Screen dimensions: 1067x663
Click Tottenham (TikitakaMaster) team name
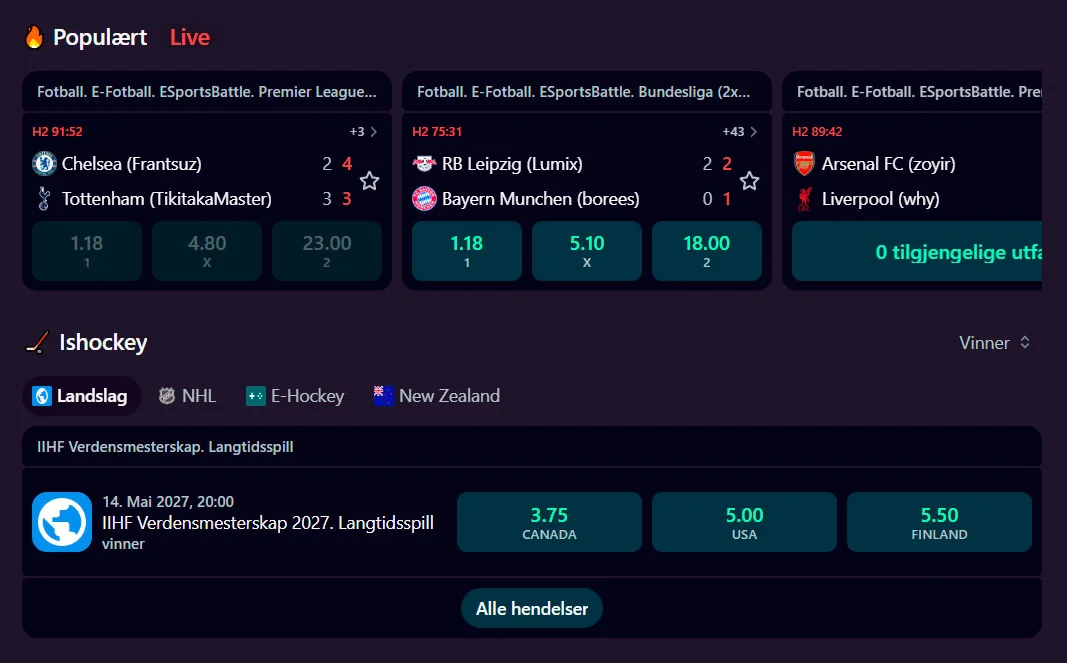click(167, 199)
